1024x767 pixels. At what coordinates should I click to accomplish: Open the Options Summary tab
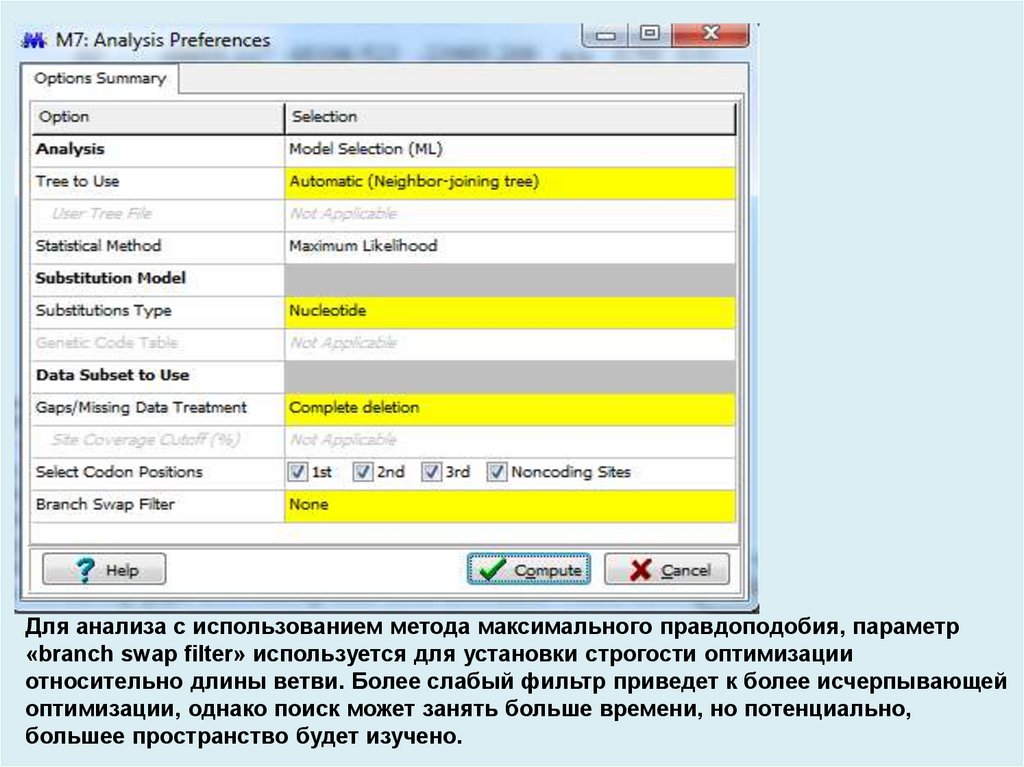pos(100,78)
